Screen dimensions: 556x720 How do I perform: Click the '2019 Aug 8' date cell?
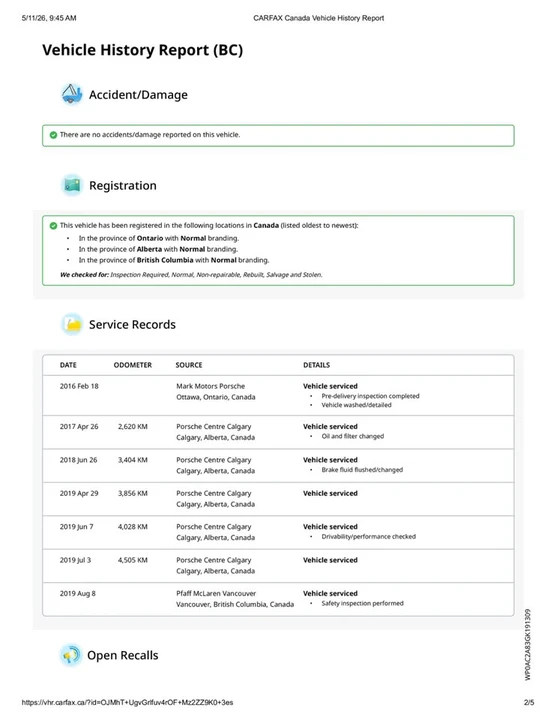pyautogui.click(x=78, y=594)
